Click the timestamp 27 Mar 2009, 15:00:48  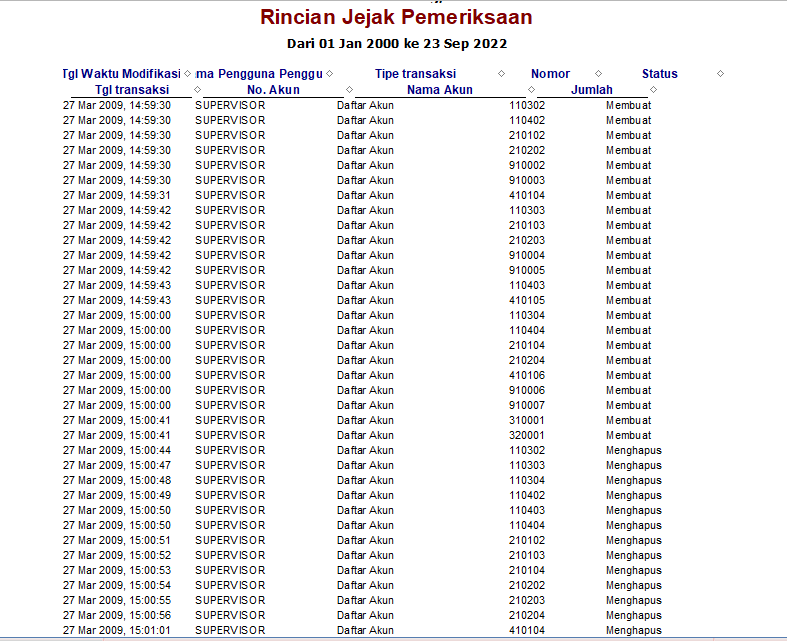(117, 480)
